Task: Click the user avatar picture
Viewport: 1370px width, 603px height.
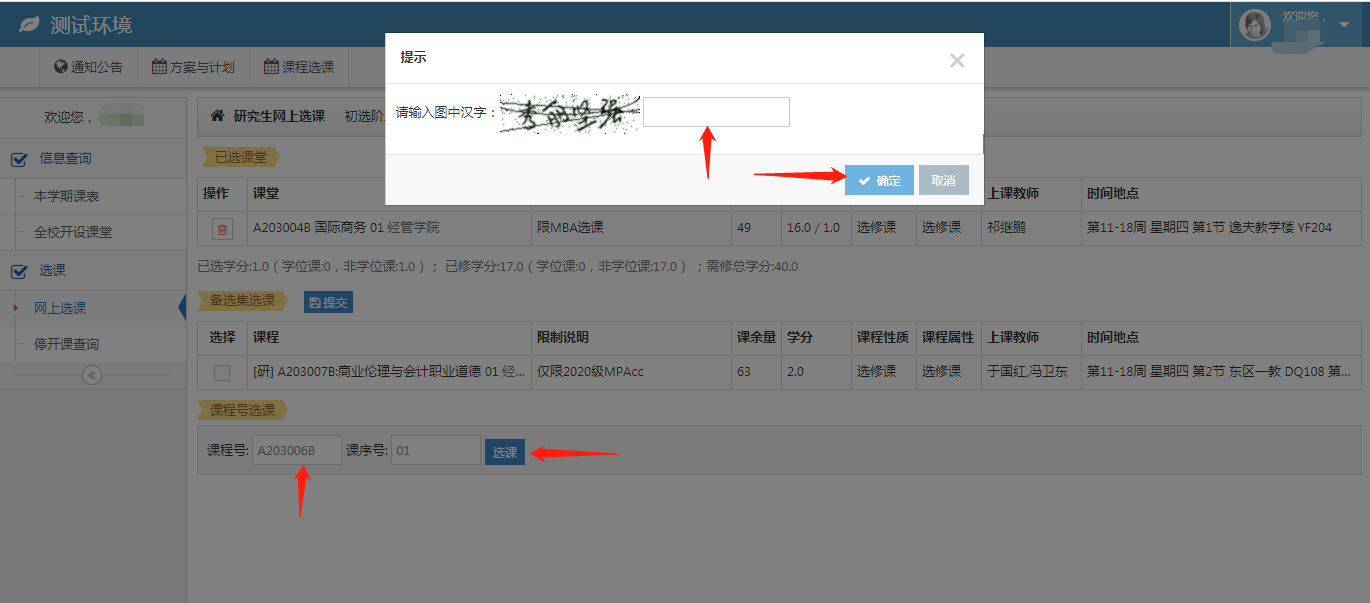Action: point(1255,24)
